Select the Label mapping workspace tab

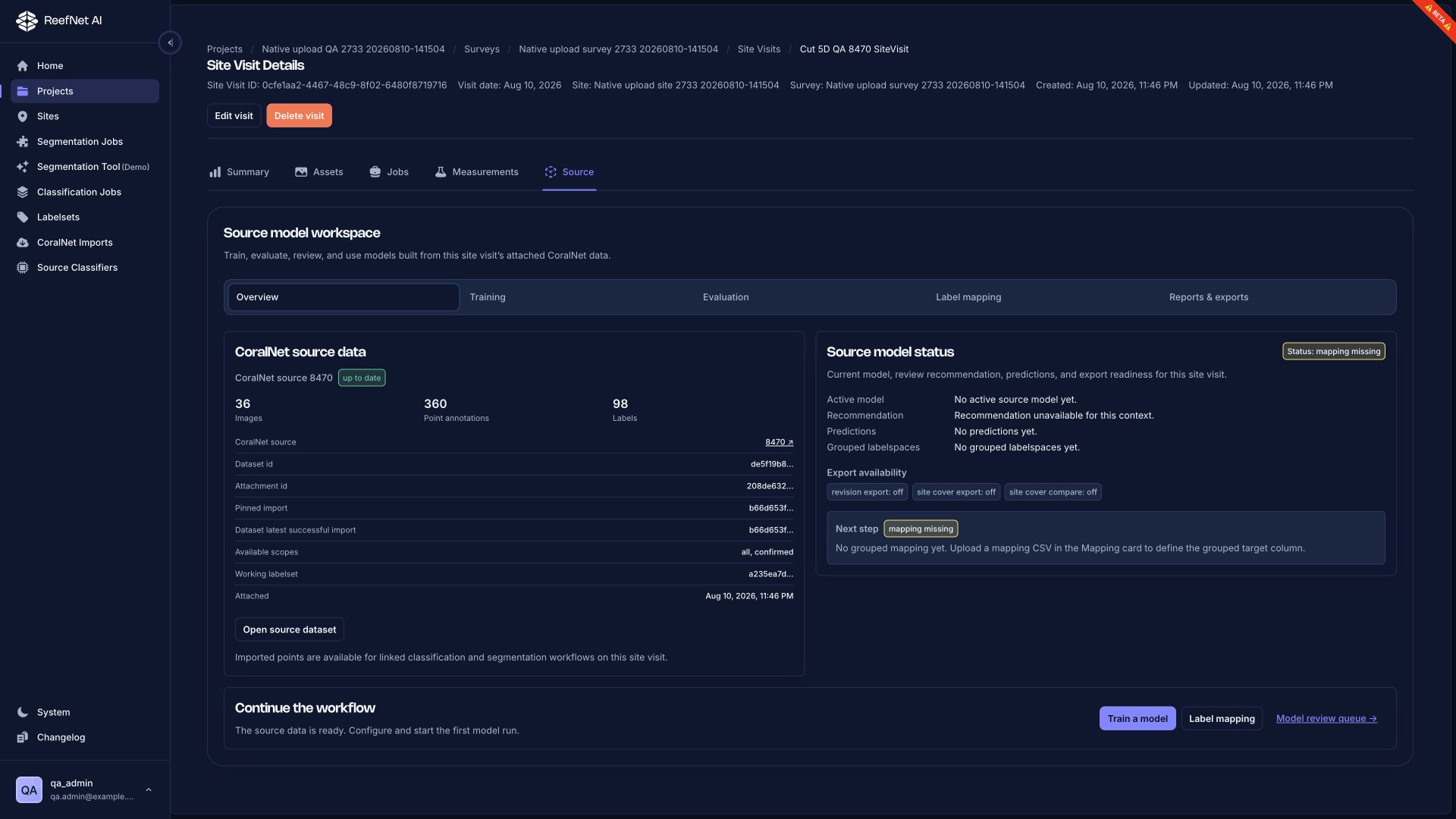point(1043,297)
